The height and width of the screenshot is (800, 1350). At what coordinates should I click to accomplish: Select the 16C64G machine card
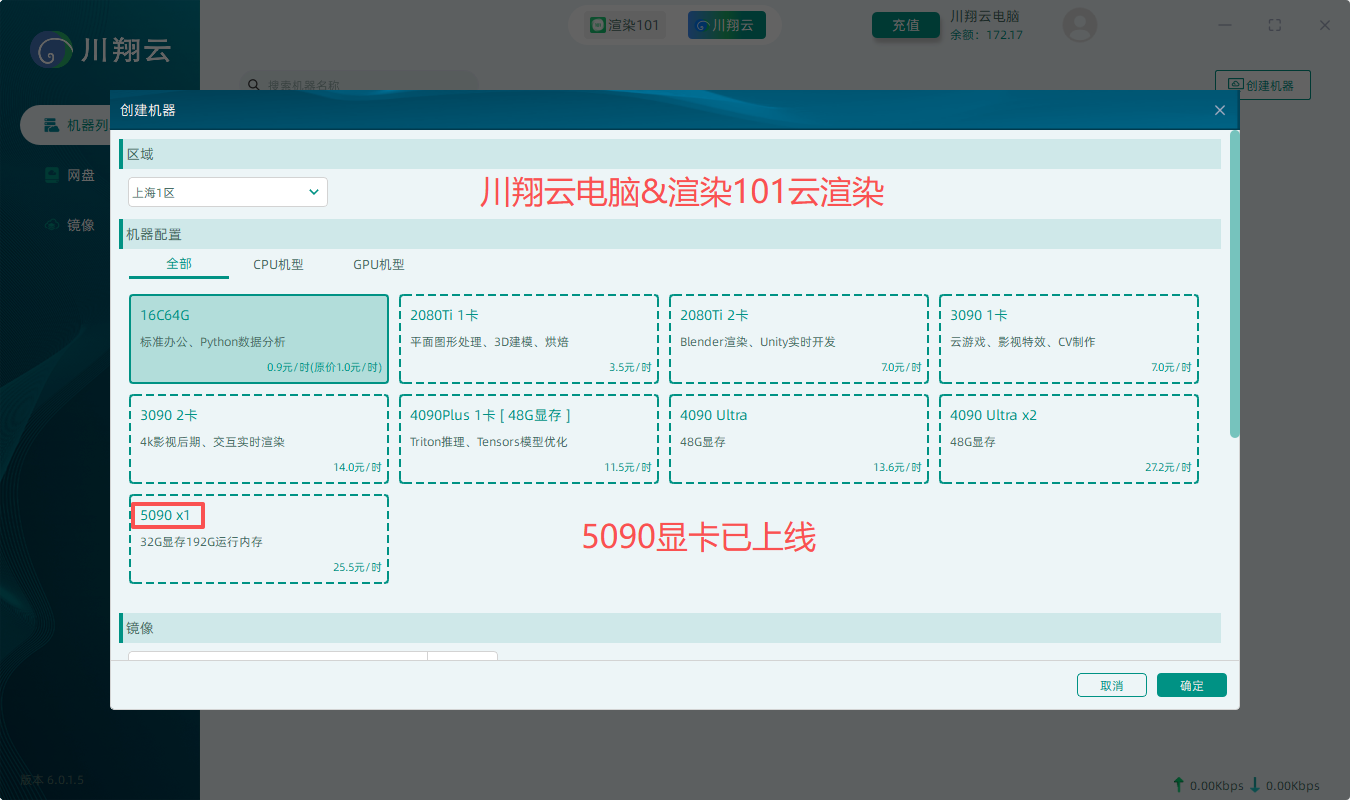(x=259, y=339)
